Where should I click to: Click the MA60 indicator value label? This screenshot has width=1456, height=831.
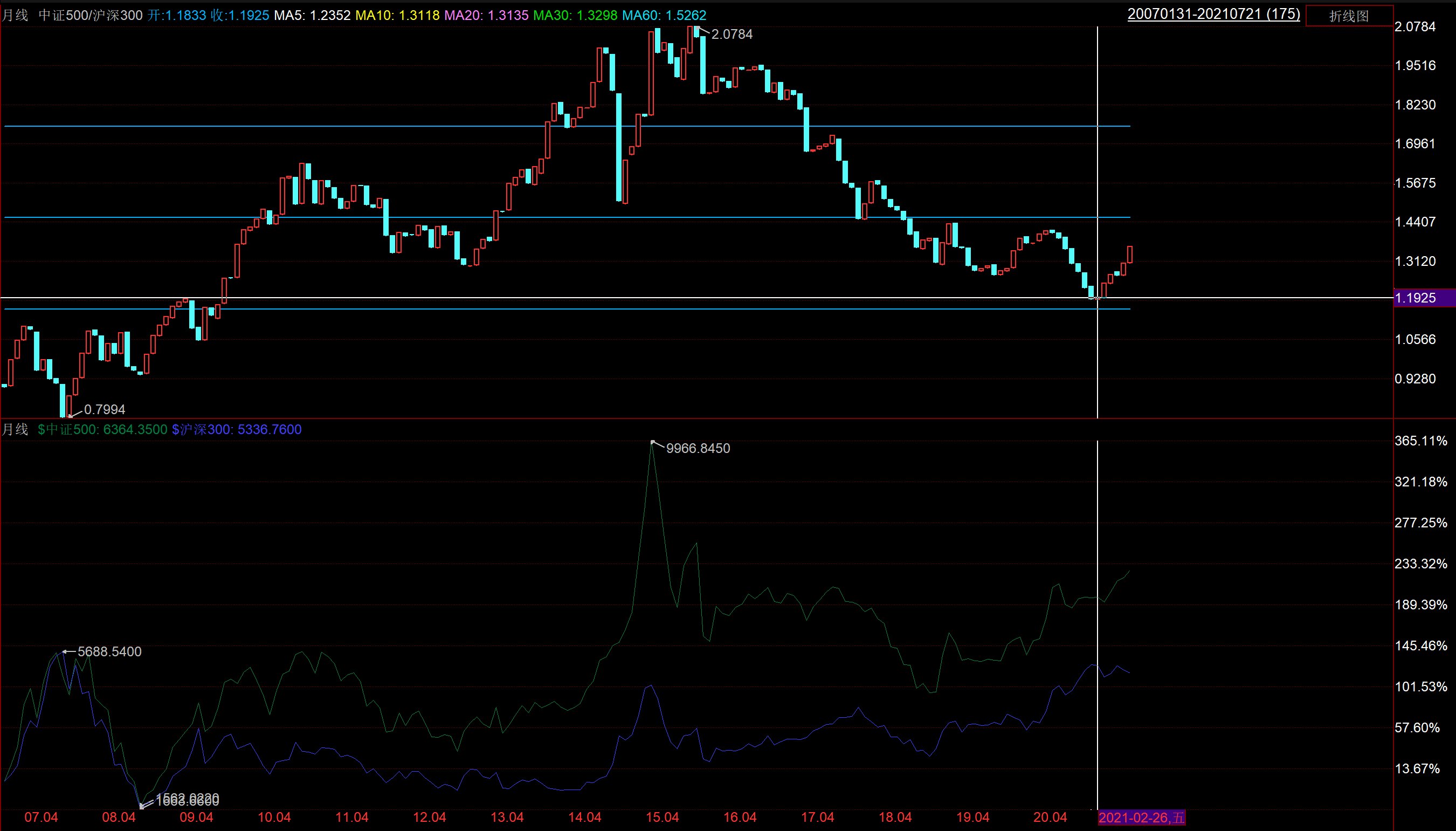[664, 15]
